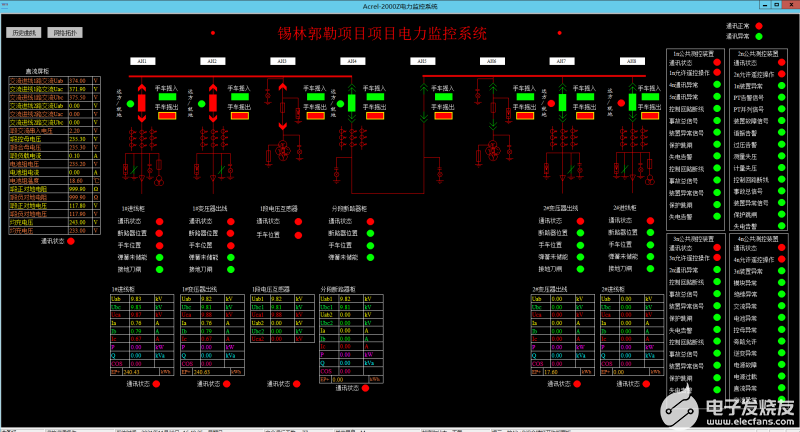Click the 4#公共测控装置 panel heading
Image resolution: width=800 pixels, height=432 pixels.
click(x=758, y=239)
